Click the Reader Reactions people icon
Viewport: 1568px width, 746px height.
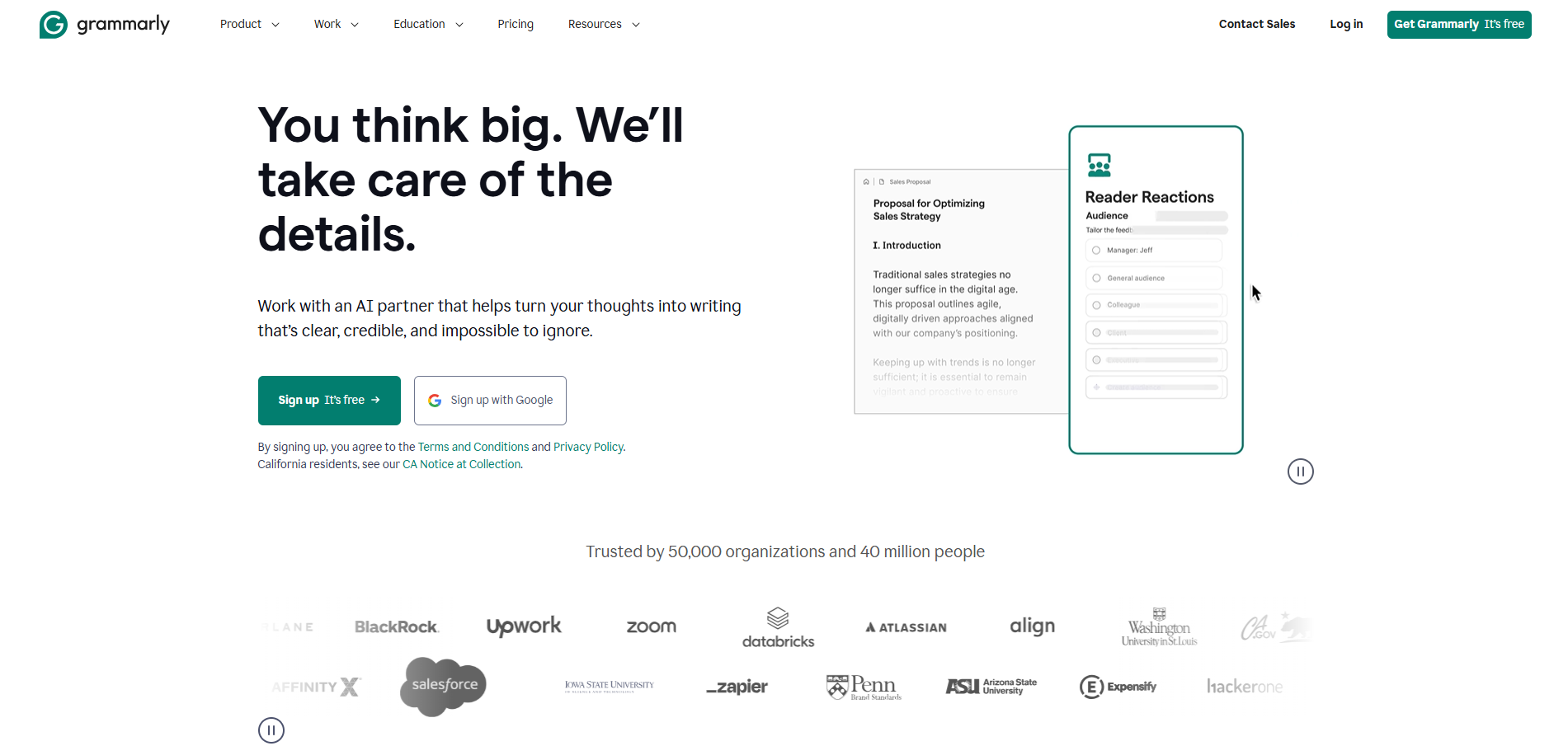pyautogui.click(x=1099, y=165)
